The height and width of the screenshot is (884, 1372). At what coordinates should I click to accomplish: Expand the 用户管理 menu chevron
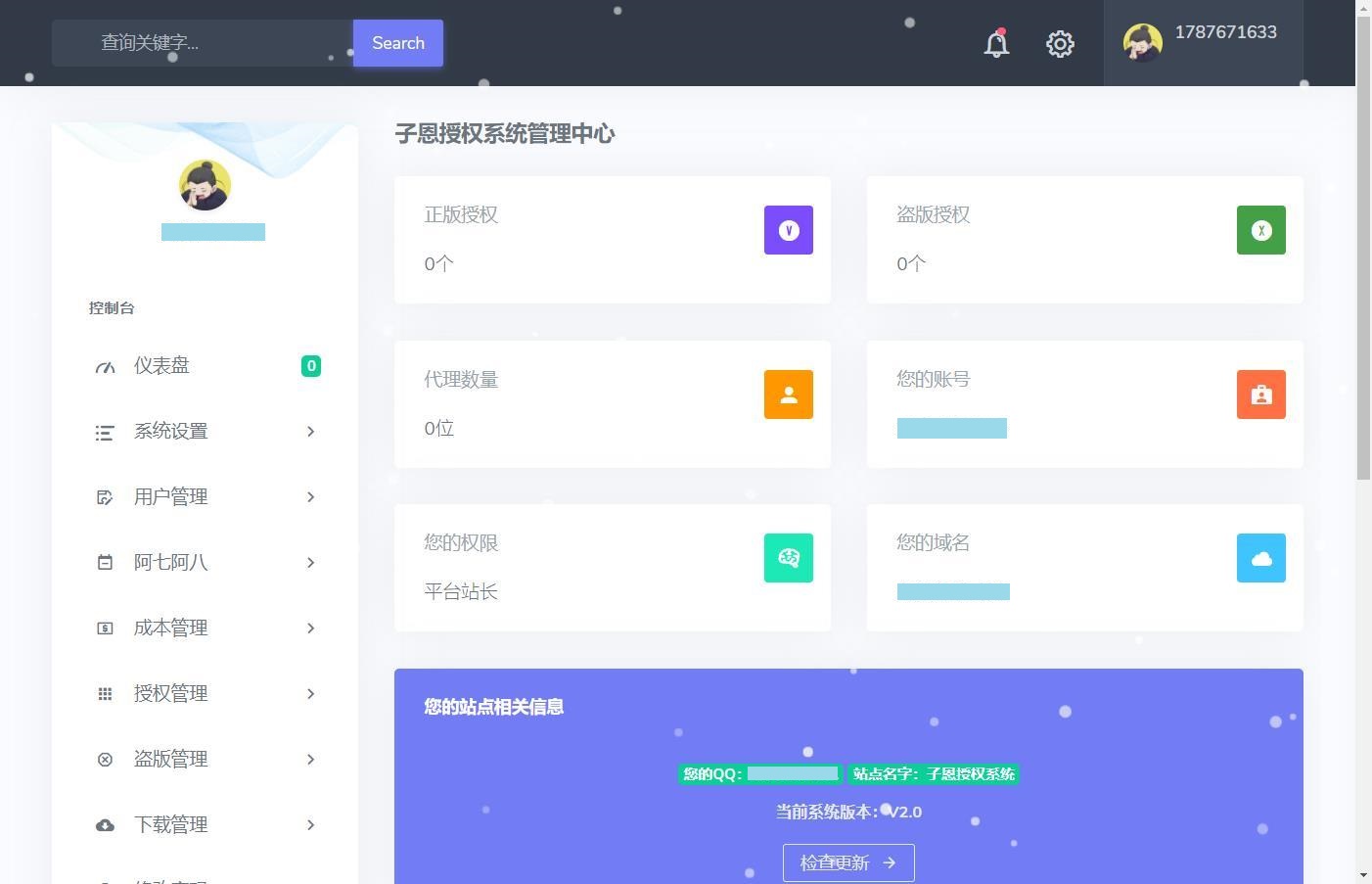[x=311, y=497]
